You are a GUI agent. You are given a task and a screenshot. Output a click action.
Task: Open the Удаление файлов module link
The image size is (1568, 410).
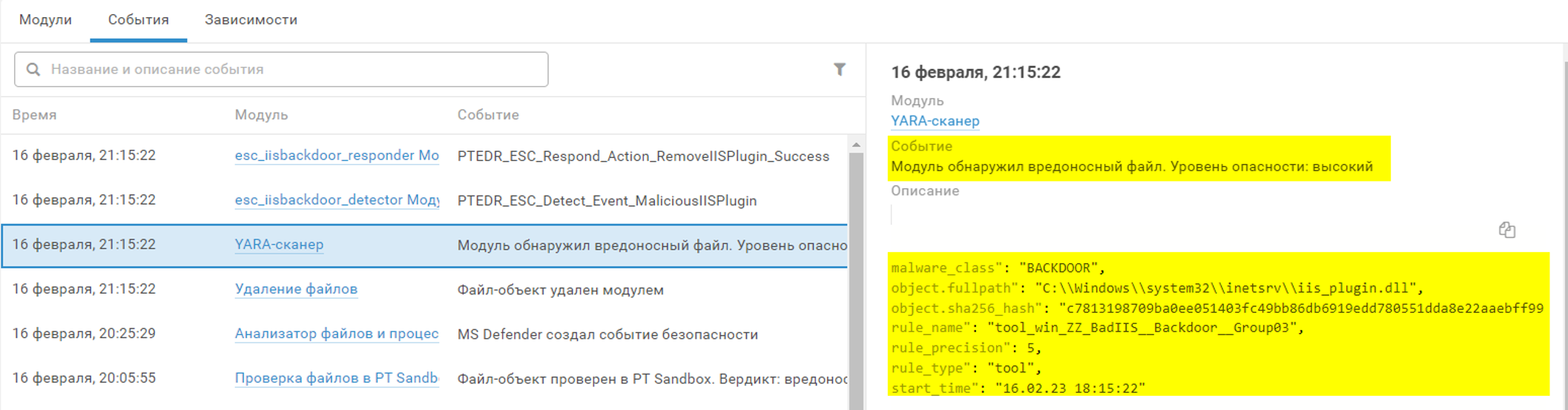pos(296,289)
